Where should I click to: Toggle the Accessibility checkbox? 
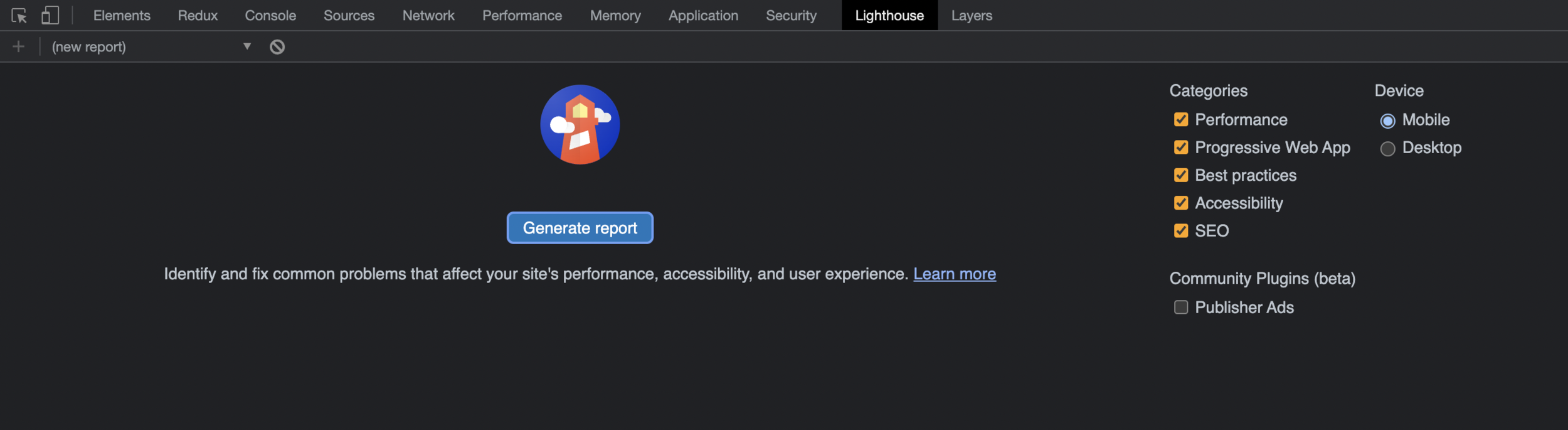(x=1181, y=203)
